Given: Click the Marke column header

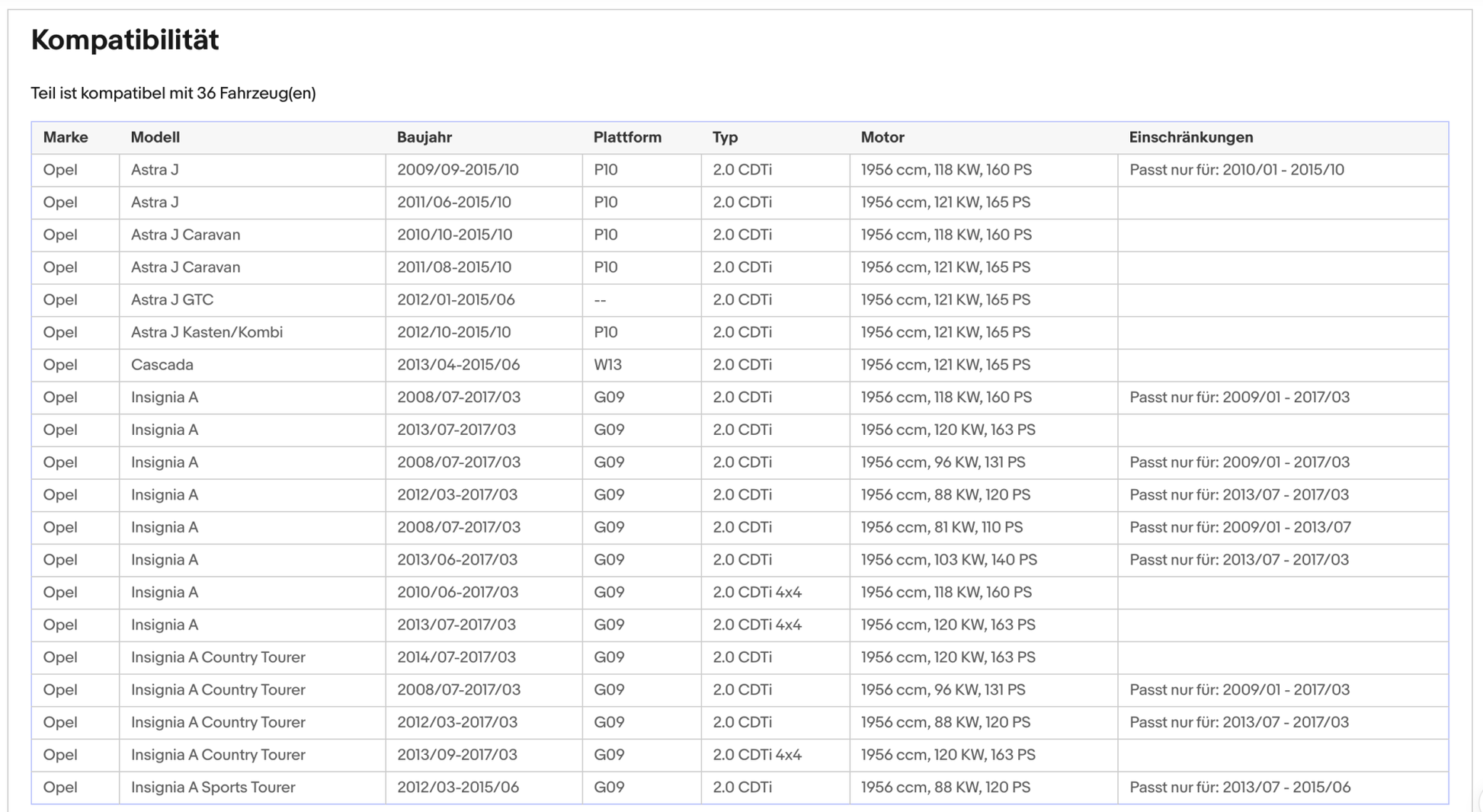Looking at the screenshot, I should click(66, 137).
